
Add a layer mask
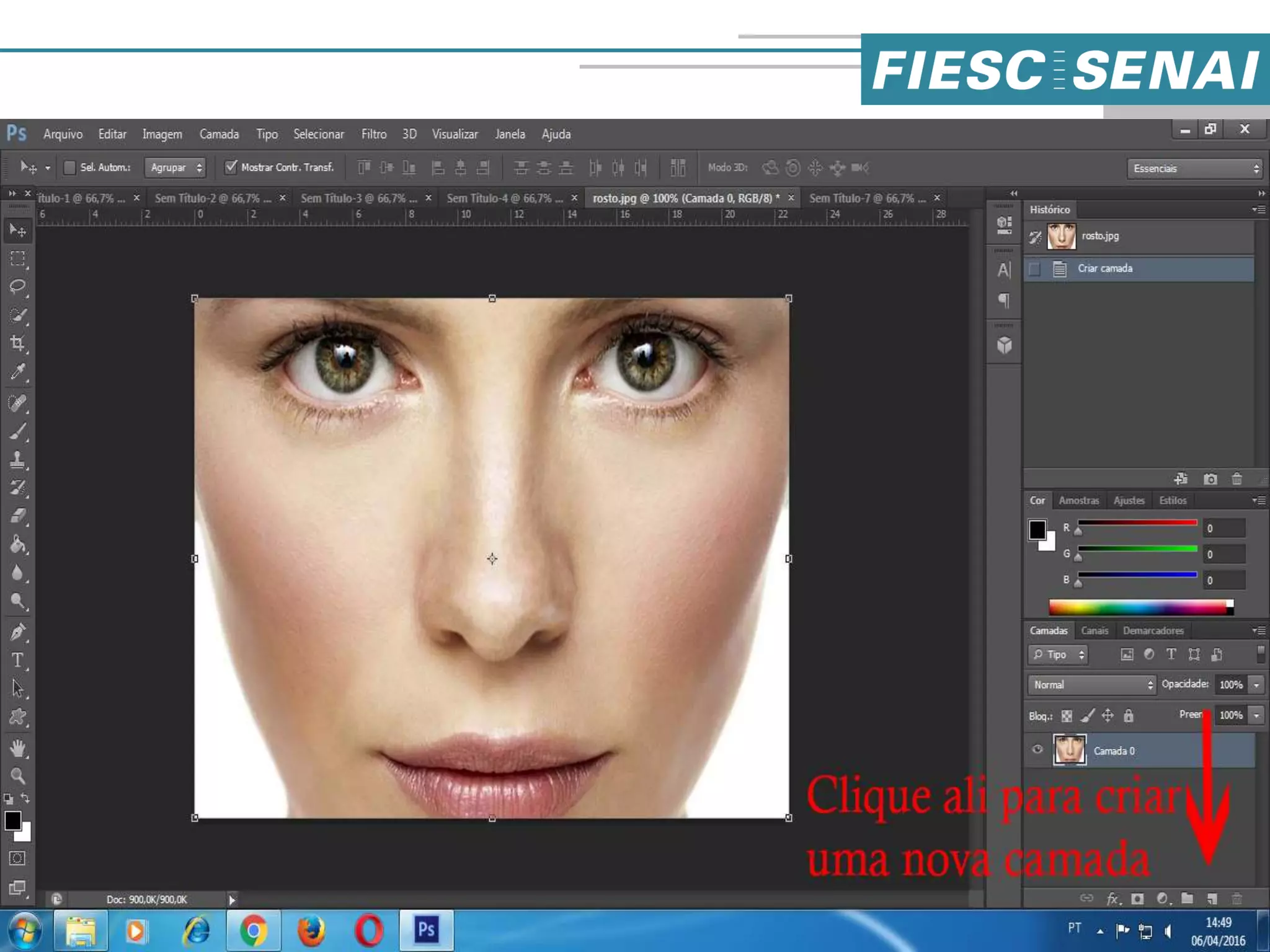coord(1137,899)
